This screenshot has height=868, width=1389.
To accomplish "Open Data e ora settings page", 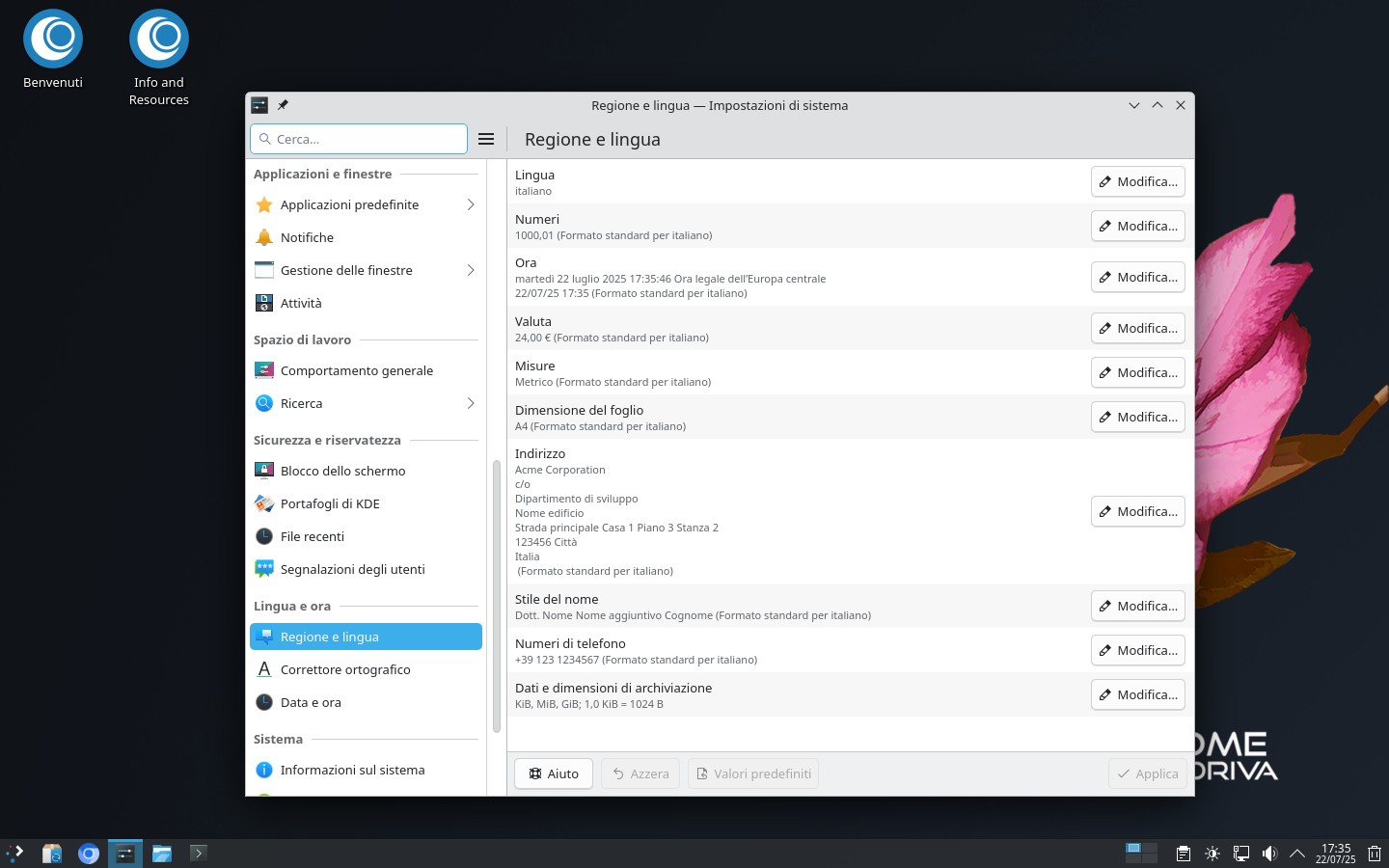I will click(x=311, y=702).
